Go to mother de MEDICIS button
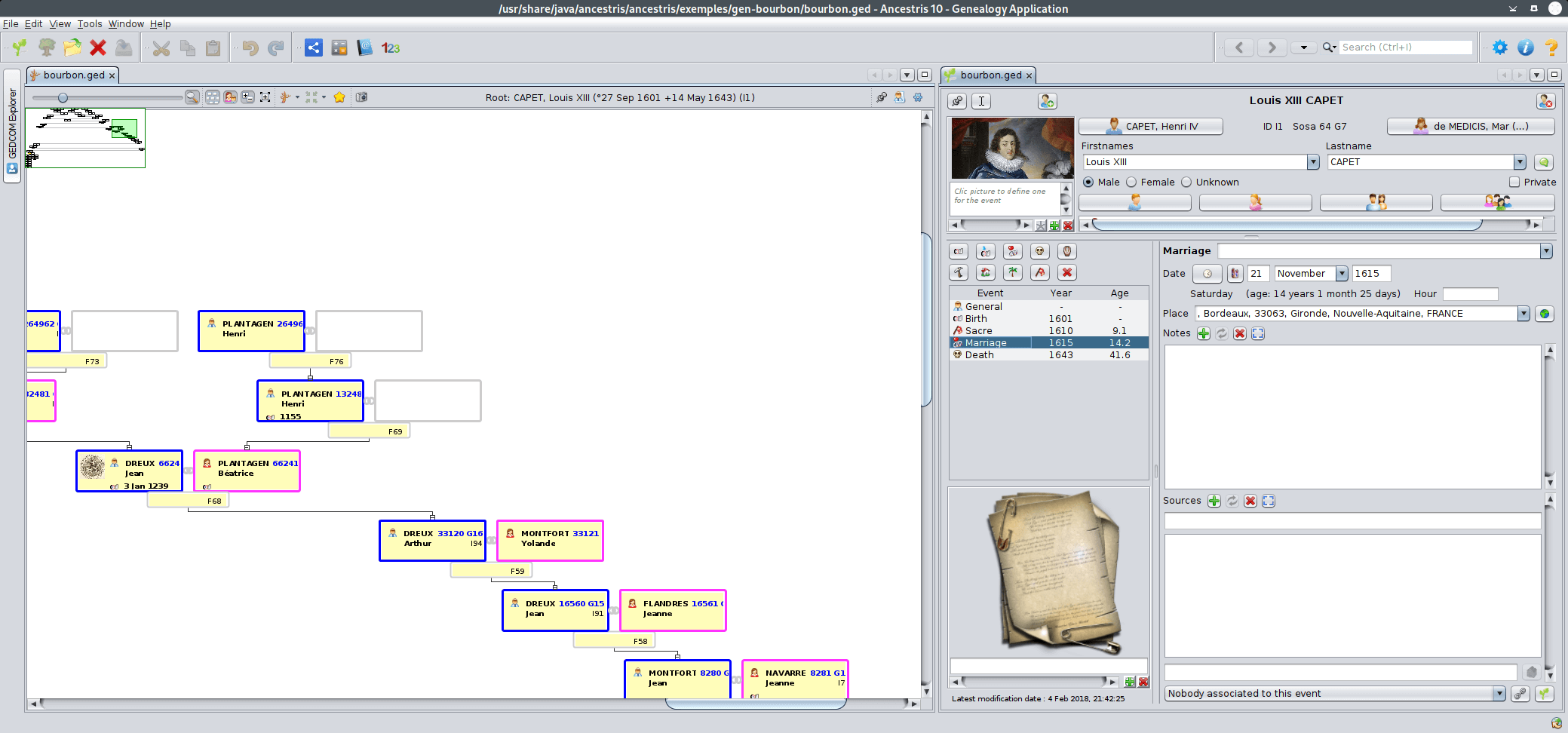Image resolution: width=1568 pixels, height=733 pixels. (1471, 127)
